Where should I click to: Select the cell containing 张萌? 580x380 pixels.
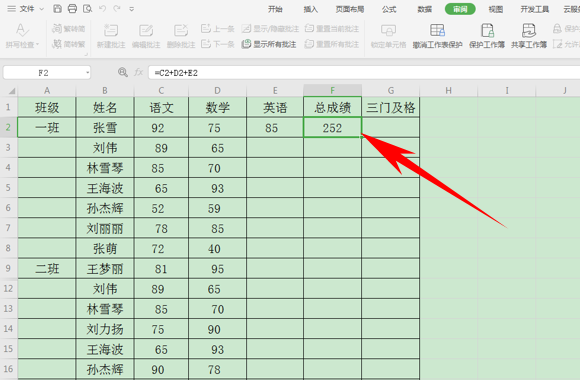[105, 248]
